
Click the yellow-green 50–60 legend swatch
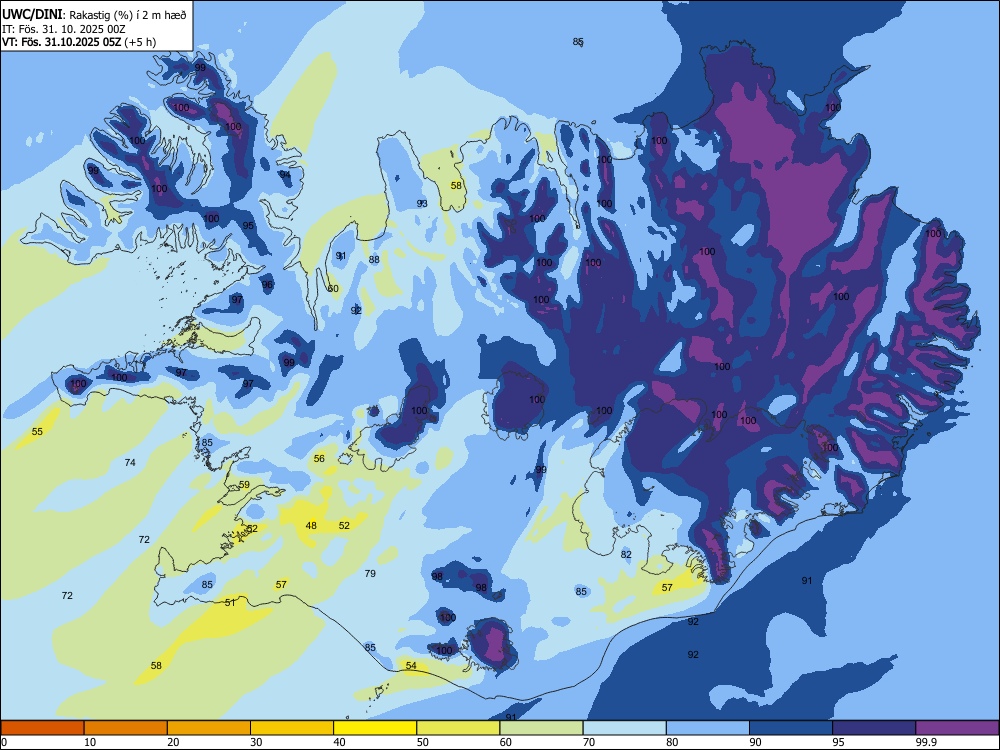tap(458, 728)
